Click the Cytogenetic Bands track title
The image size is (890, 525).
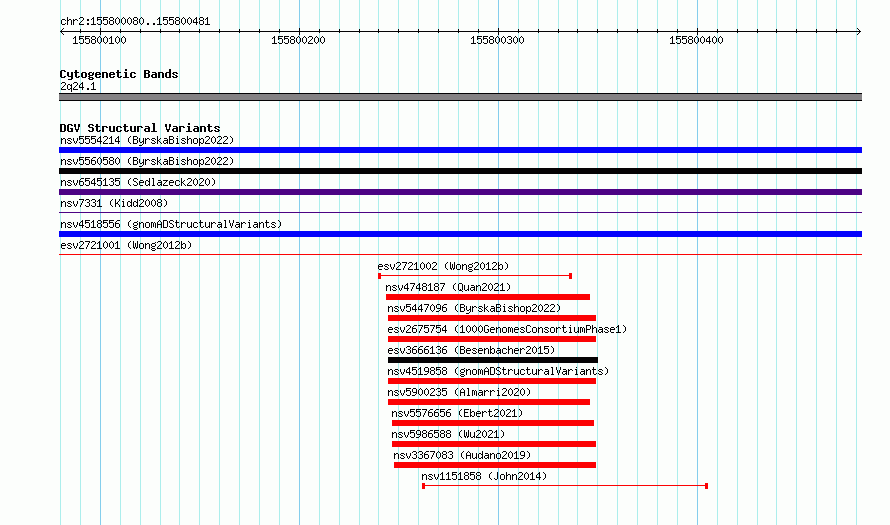[x=119, y=74]
